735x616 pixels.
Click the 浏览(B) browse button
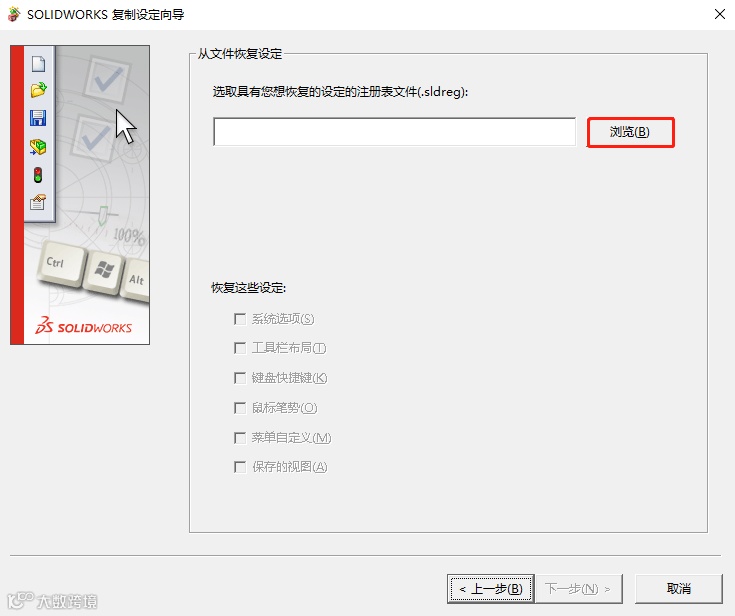point(630,132)
